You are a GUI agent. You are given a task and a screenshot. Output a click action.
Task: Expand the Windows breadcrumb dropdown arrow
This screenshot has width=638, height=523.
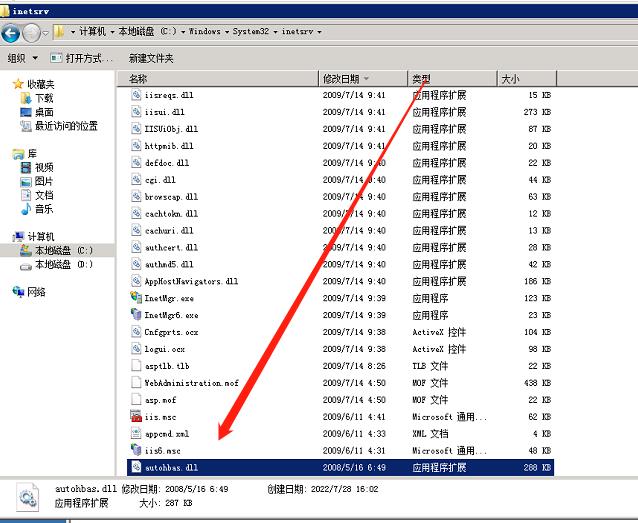click(227, 32)
